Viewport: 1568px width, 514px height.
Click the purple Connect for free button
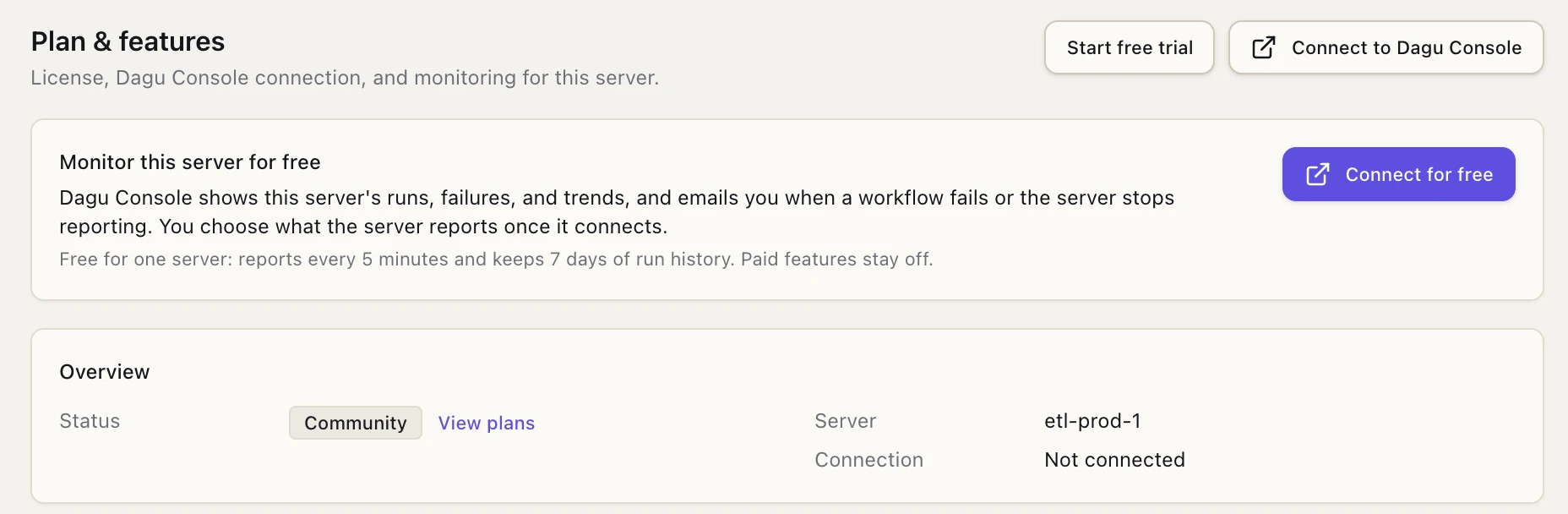[x=1398, y=174]
